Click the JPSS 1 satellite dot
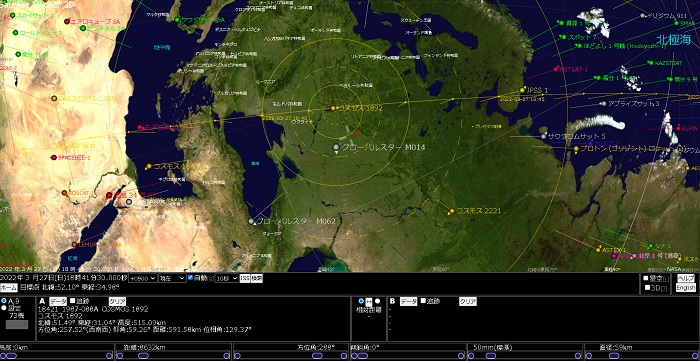This screenshot has width=700, height=361. coord(522,90)
